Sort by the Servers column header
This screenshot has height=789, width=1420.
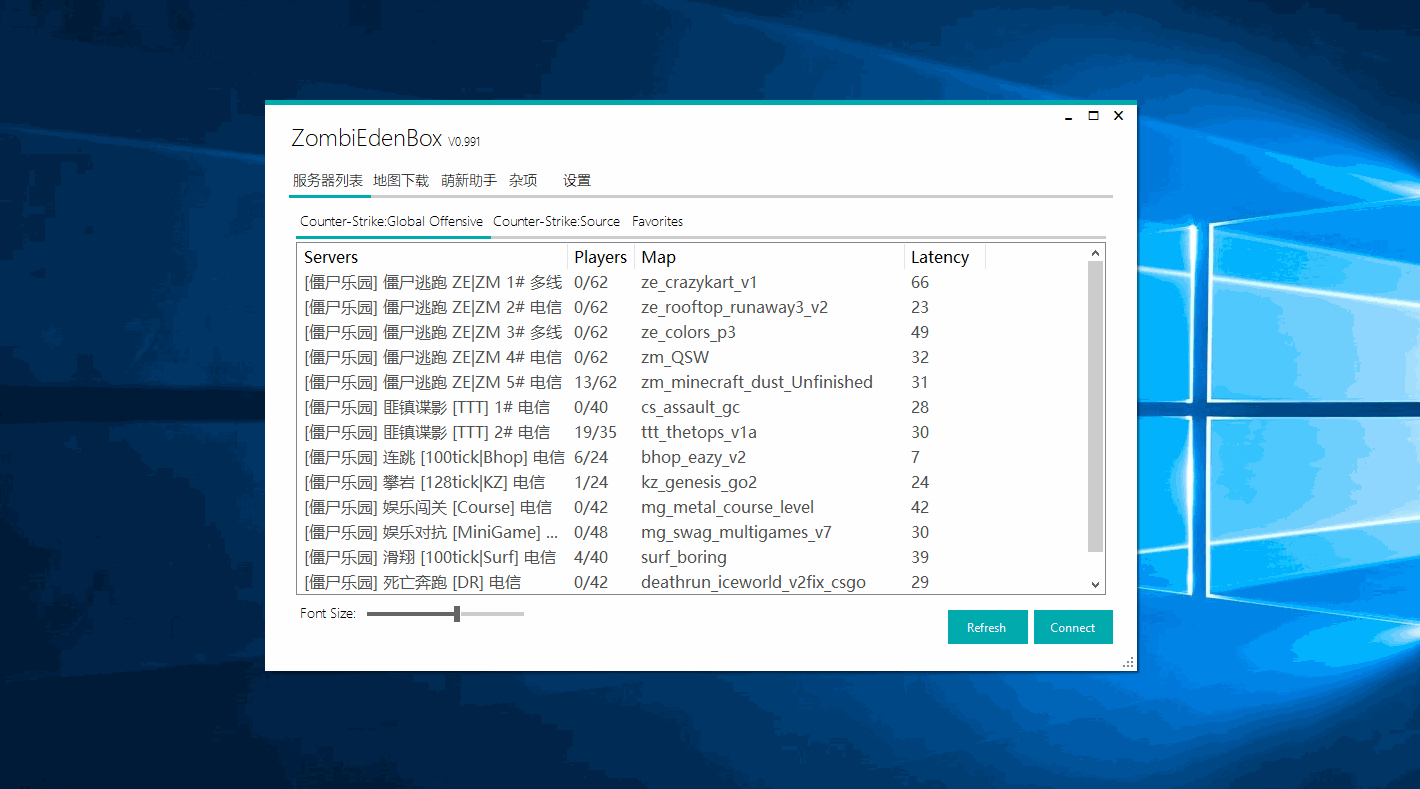click(x=433, y=257)
